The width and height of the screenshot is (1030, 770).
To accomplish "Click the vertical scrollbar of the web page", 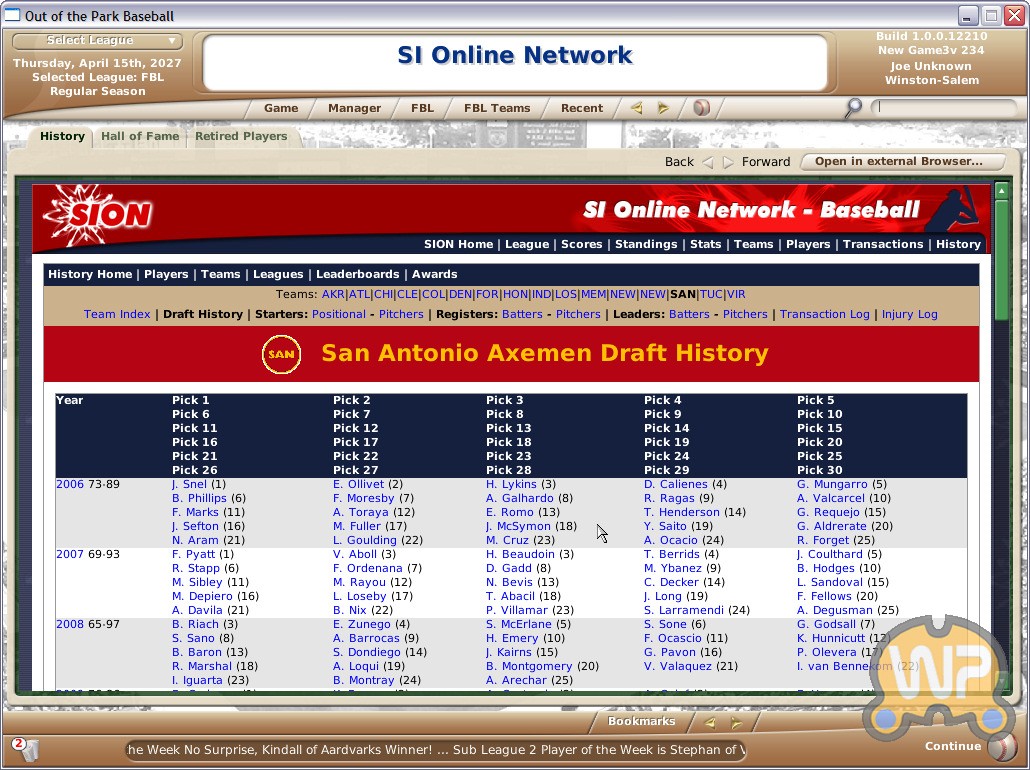I will pos(1001,400).
